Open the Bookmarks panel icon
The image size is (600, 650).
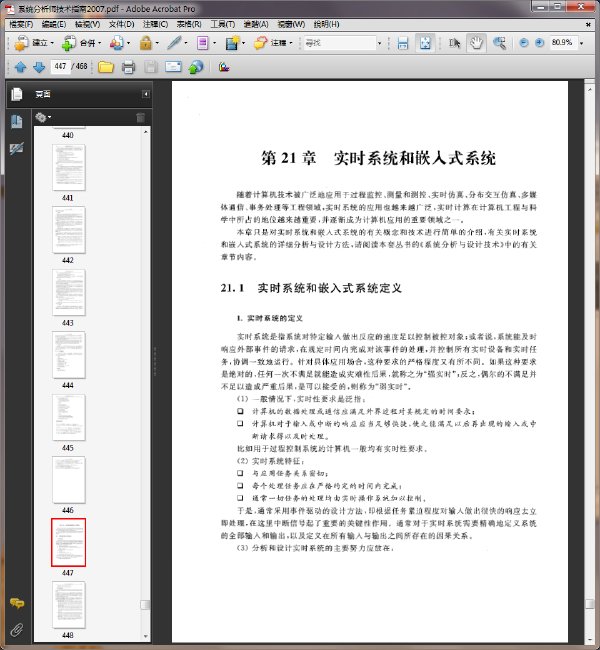pos(17,121)
